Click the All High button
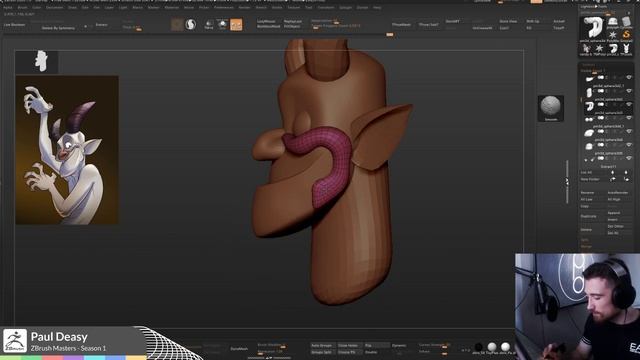 (x=614, y=199)
